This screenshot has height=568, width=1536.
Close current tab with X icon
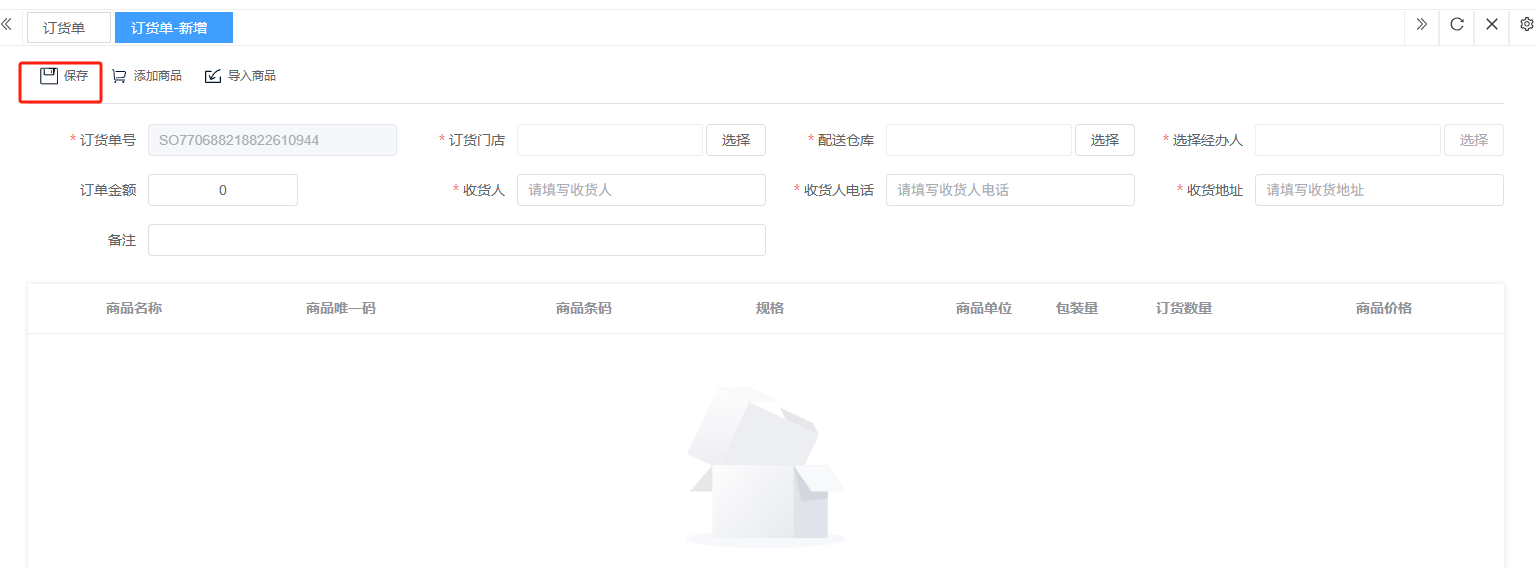tap(1491, 25)
